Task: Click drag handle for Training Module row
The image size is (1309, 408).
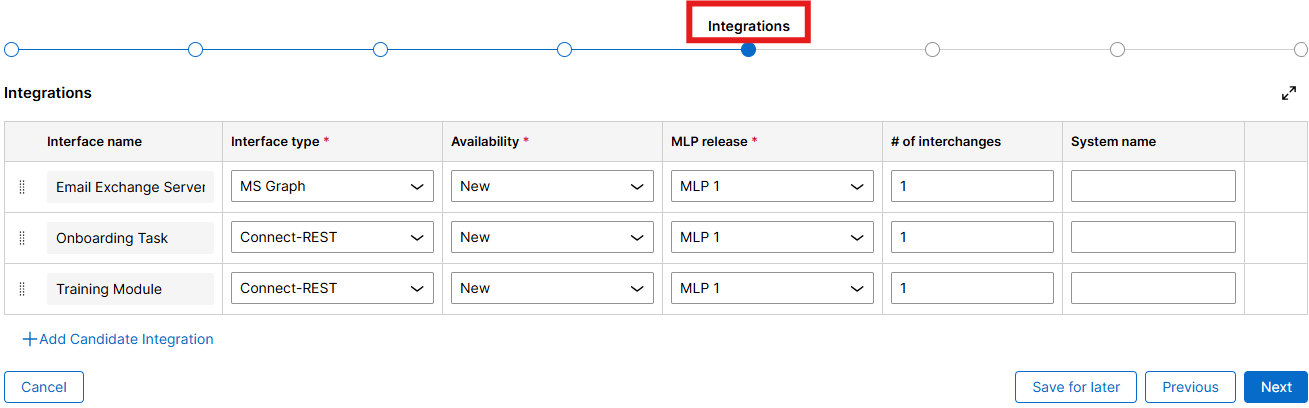Action: [22, 289]
